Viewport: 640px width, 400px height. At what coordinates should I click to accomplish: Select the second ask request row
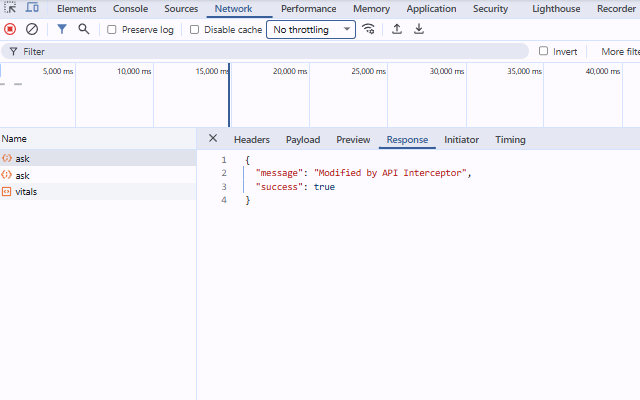click(98, 175)
